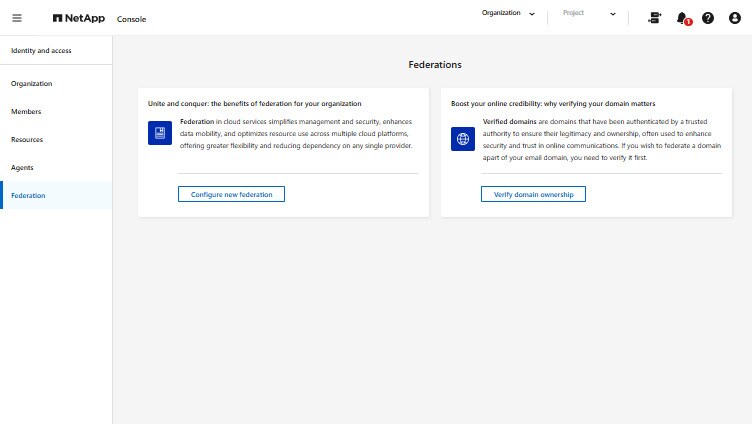The image size is (752, 424).
Task: Click the blue Federation card icon
Action: [x=160, y=134]
